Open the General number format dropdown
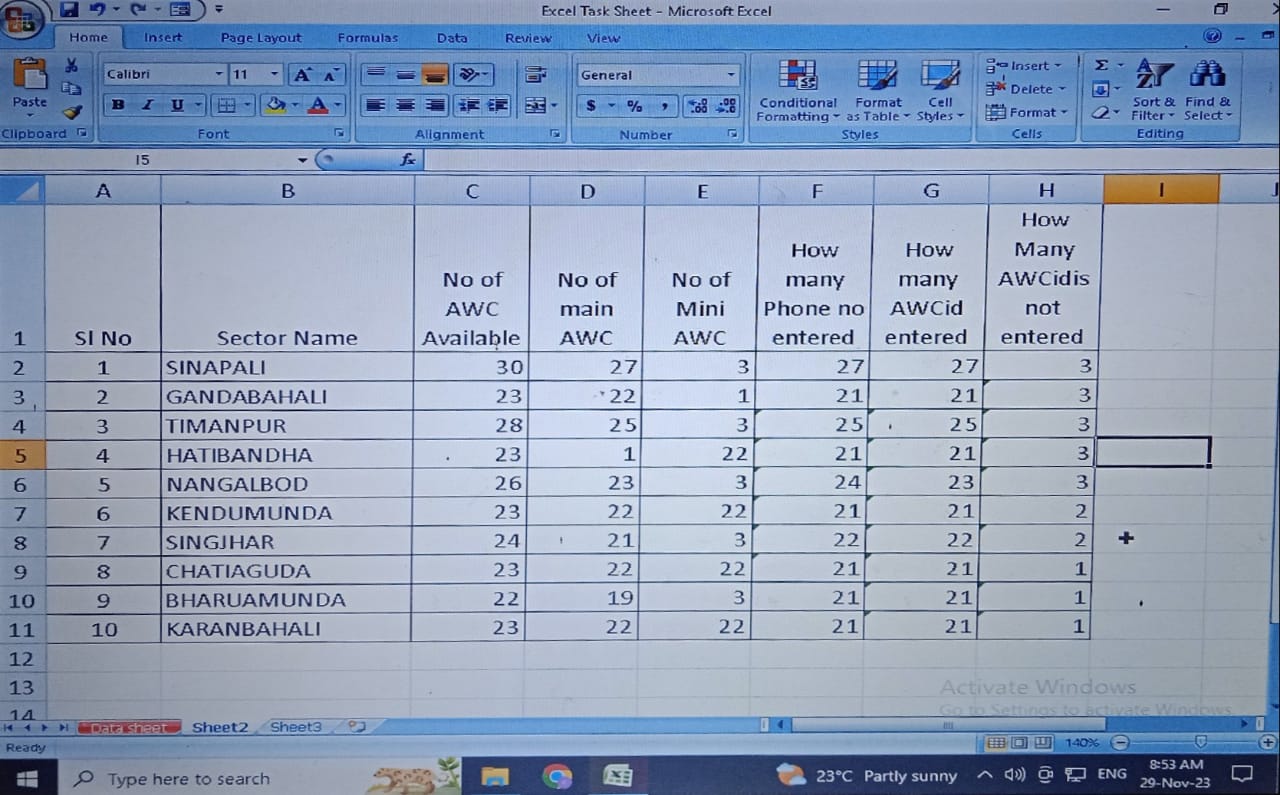Image resolution: width=1280 pixels, height=795 pixels. pos(731,75)
